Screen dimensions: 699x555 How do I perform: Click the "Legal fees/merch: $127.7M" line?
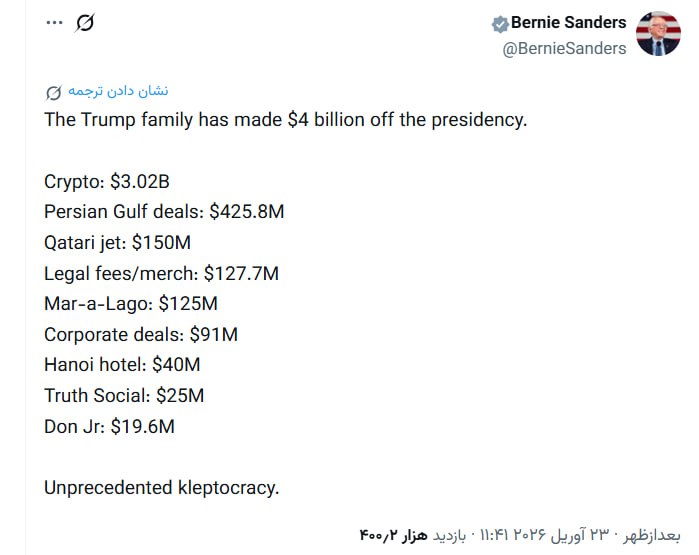tap(161, 273)
